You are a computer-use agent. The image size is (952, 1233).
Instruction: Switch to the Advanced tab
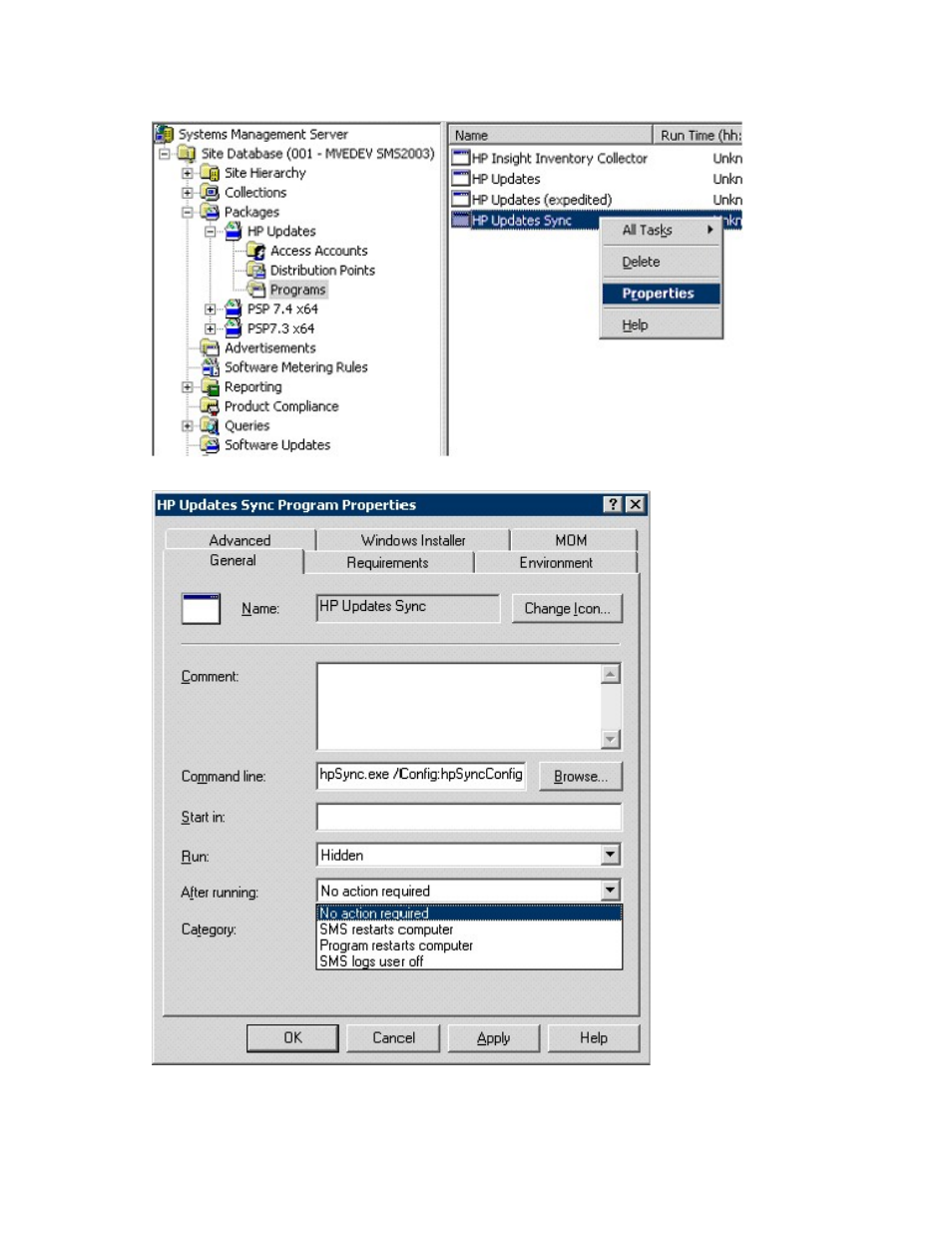click(x=240, y=540)
